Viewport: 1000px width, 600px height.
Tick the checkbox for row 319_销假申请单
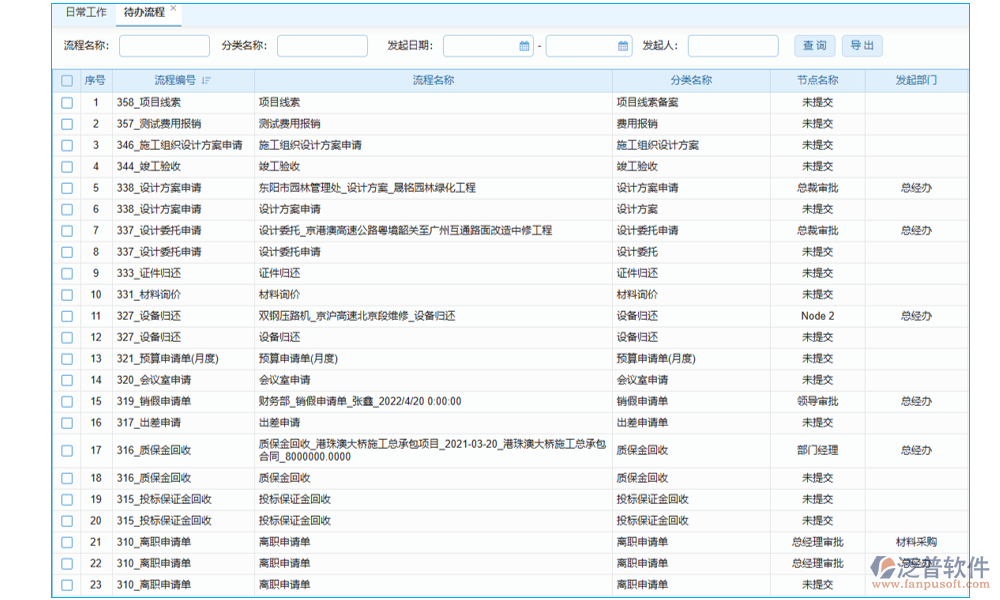click(67, 401)
